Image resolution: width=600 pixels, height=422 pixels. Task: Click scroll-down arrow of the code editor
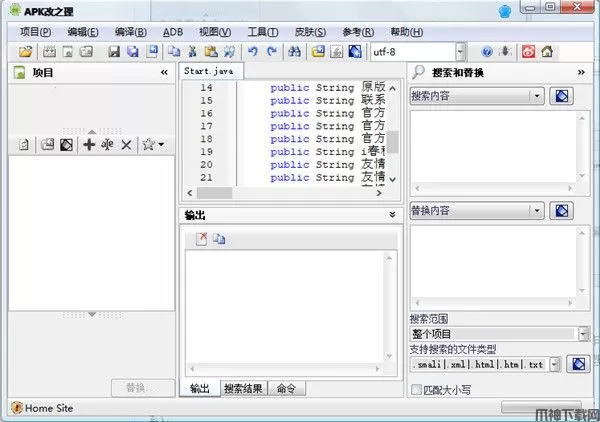[392, 179]
